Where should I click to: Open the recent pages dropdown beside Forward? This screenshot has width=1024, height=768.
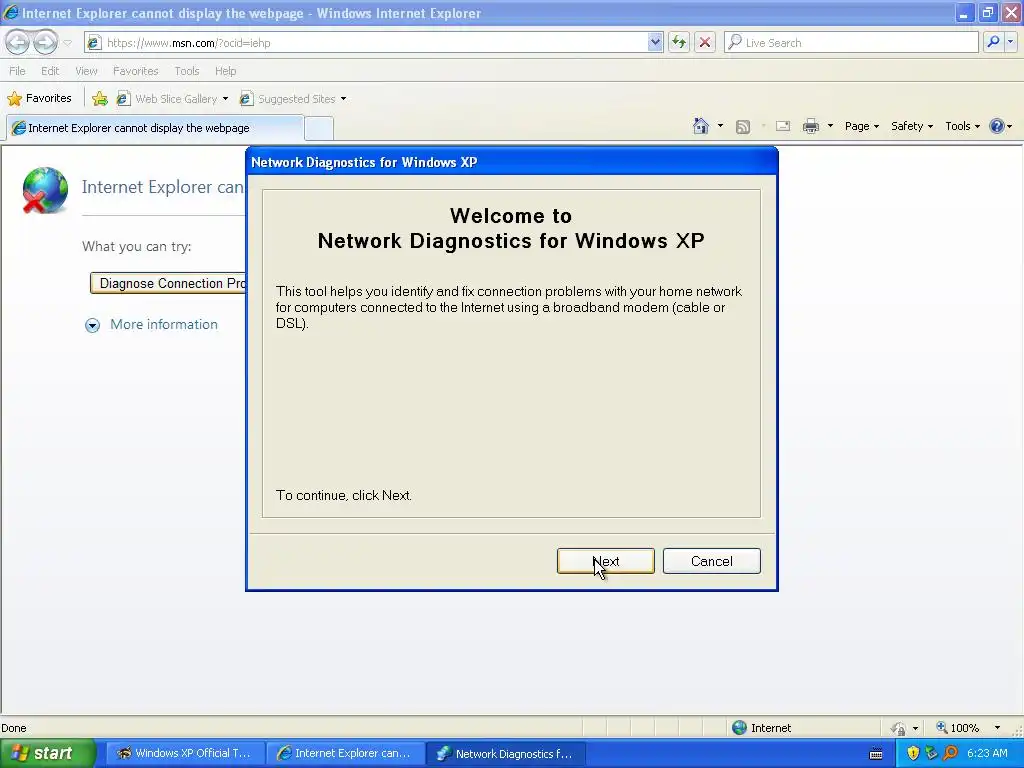pos(67,43)
